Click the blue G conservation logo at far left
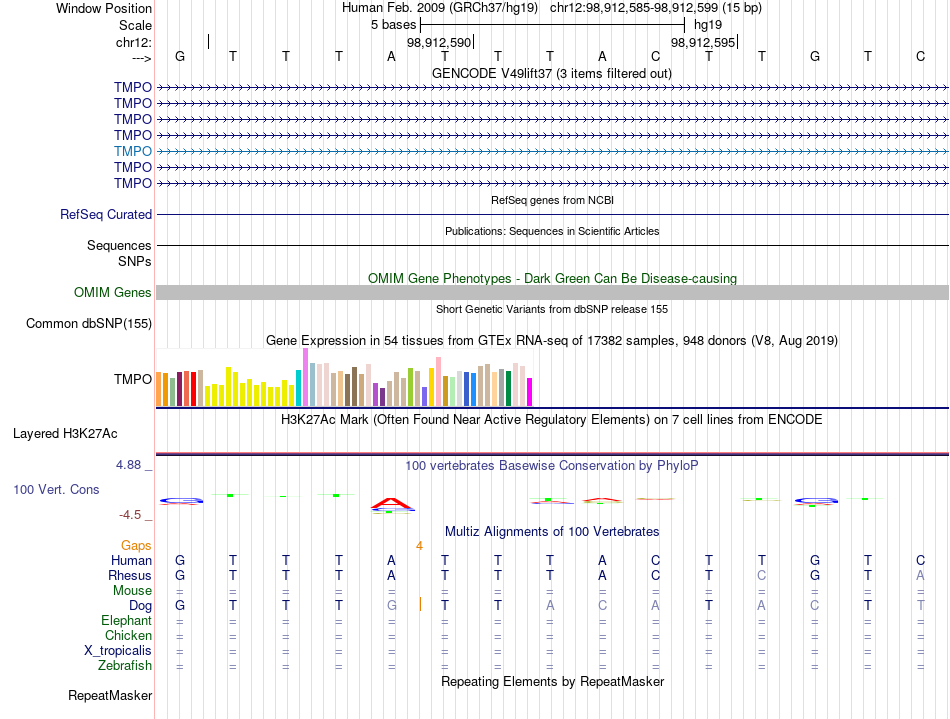 [181, 501]
